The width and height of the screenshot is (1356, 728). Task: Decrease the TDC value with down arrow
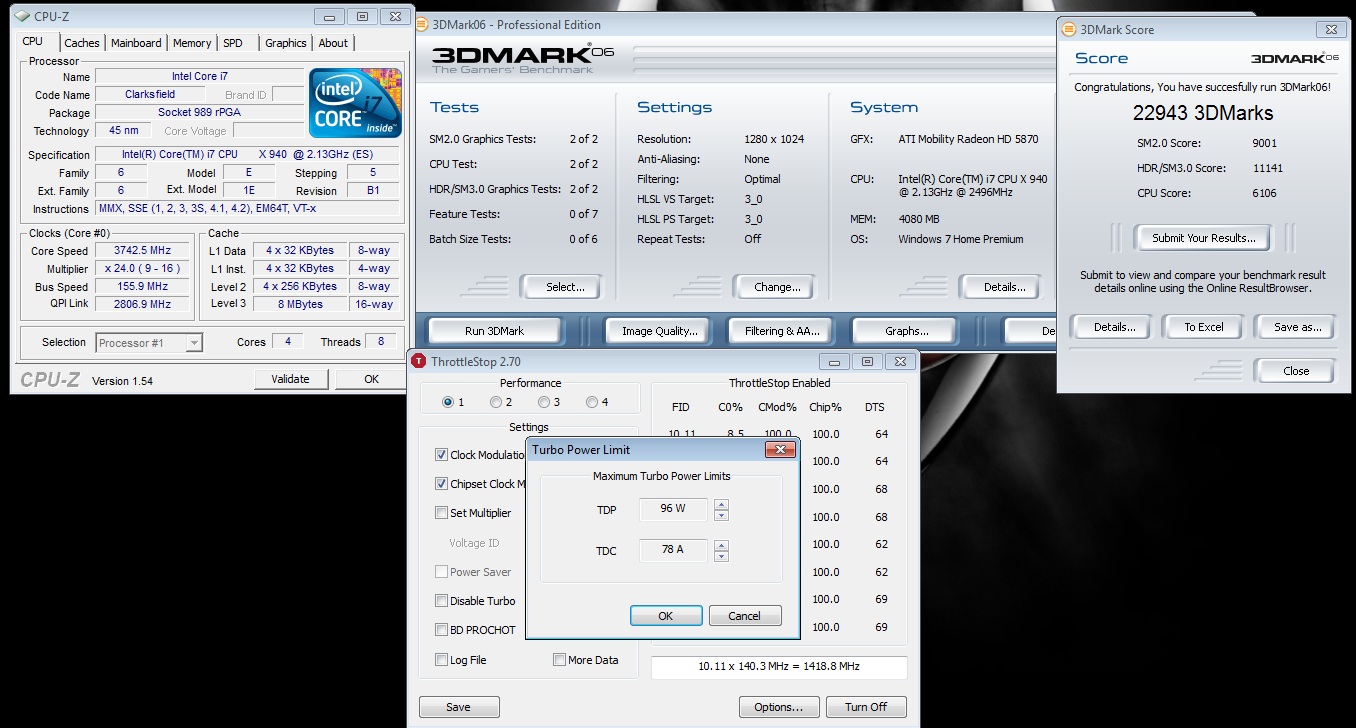click(721, 556)
